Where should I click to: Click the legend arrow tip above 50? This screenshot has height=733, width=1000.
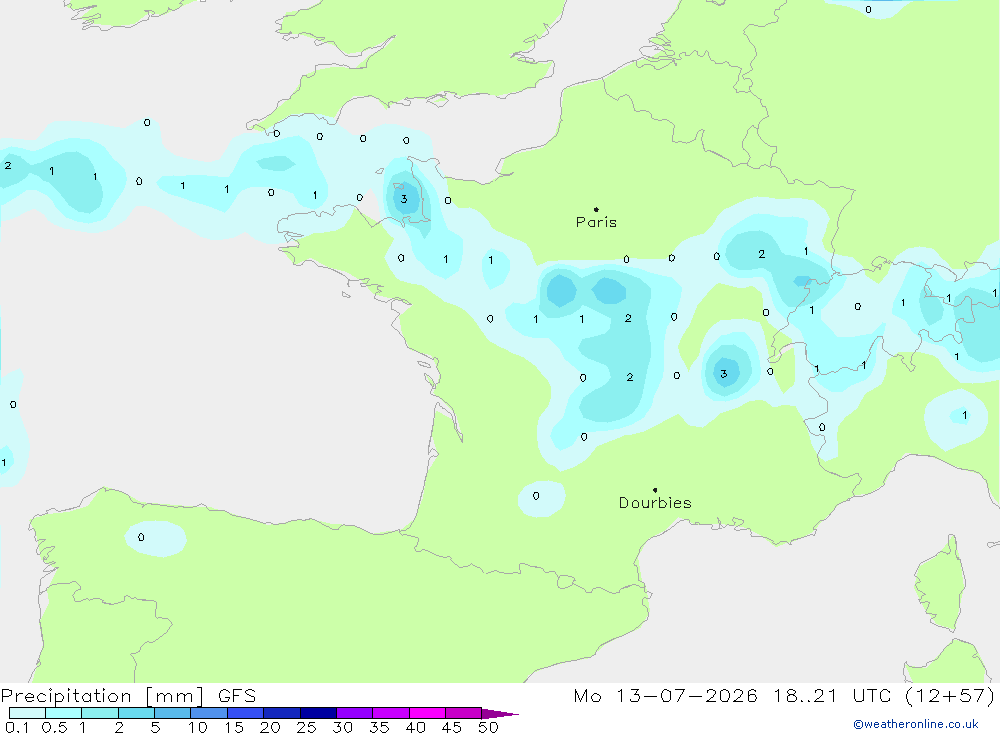pos(500,713)
